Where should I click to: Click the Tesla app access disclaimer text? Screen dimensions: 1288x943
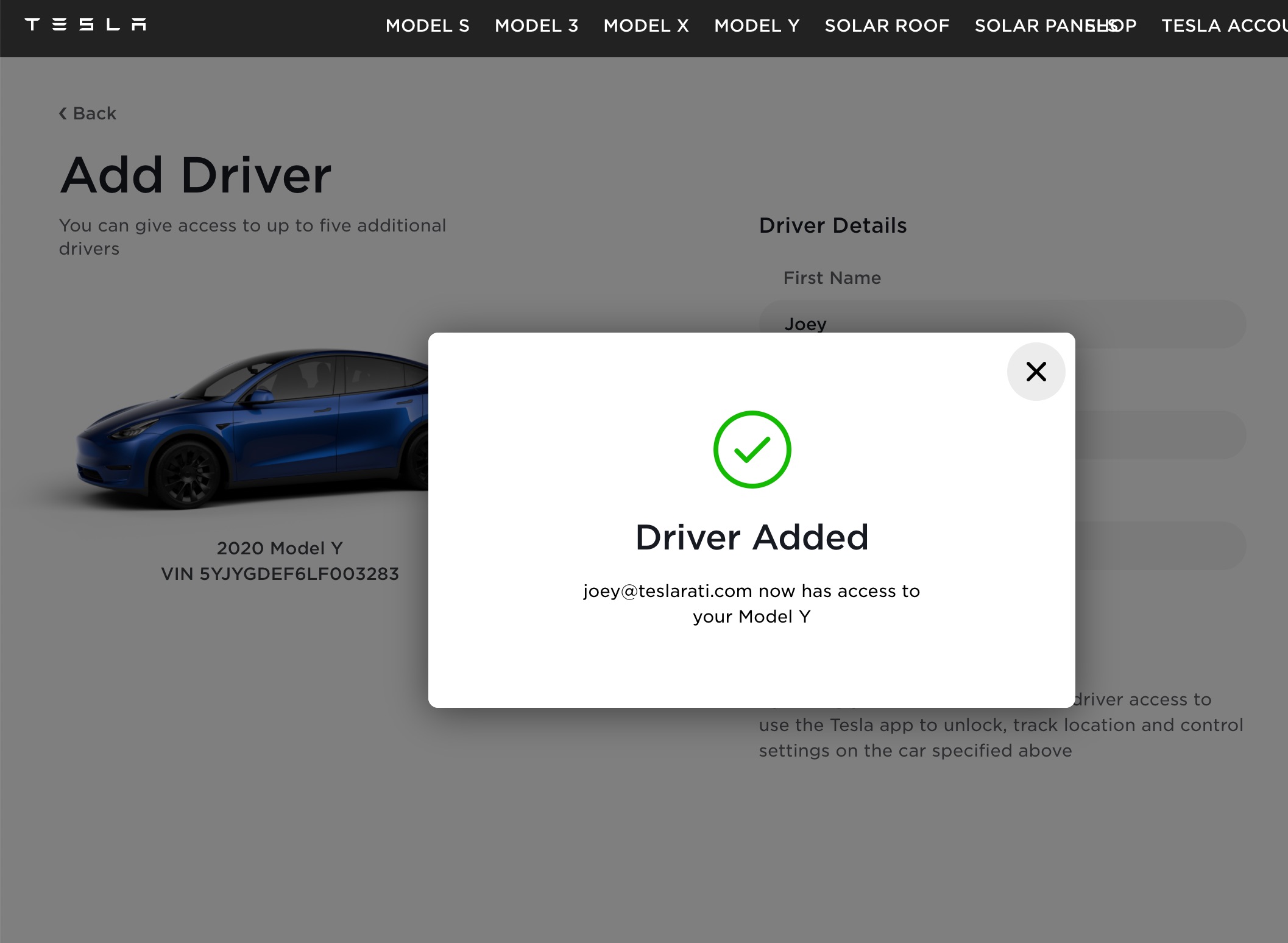pyautogui.click(x=1001, y=725)
